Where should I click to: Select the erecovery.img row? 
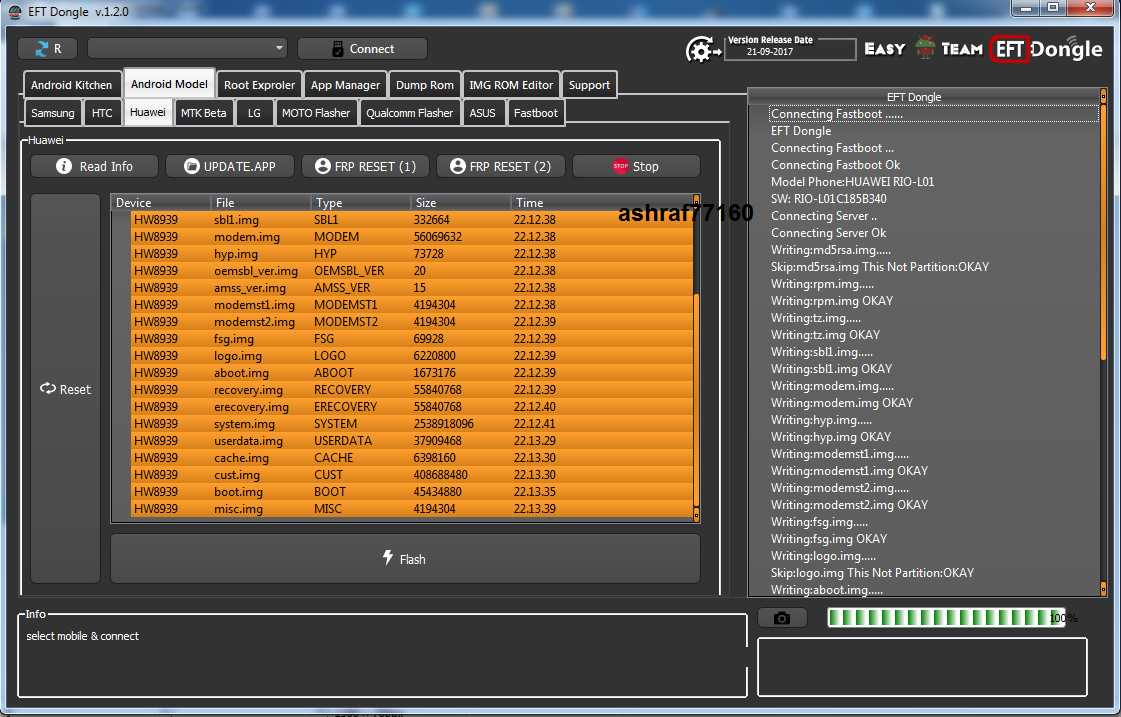pos(412,407)
